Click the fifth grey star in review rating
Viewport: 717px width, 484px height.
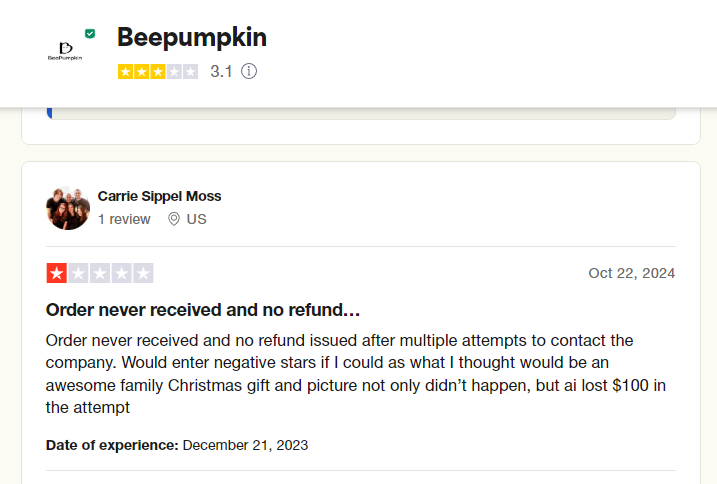(143, 273)
